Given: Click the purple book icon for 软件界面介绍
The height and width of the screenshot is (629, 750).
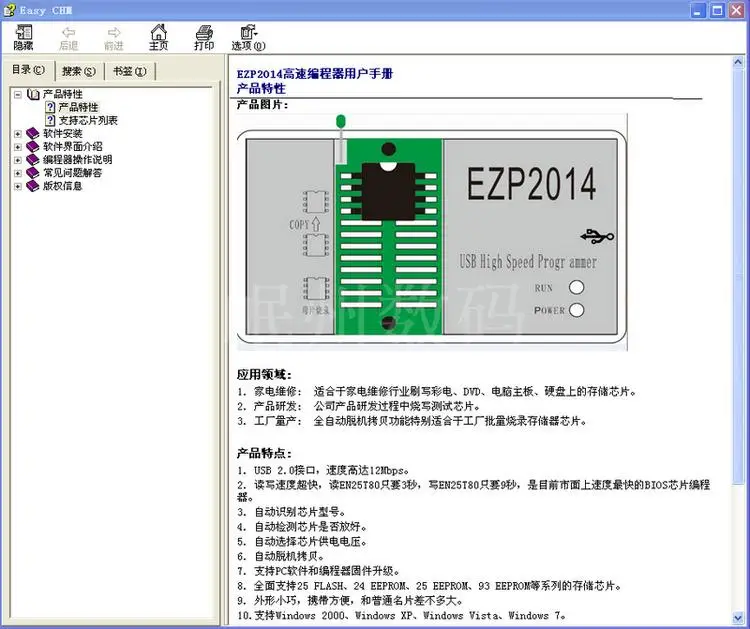Looking at the screenshot, I should tap(33, 146).
